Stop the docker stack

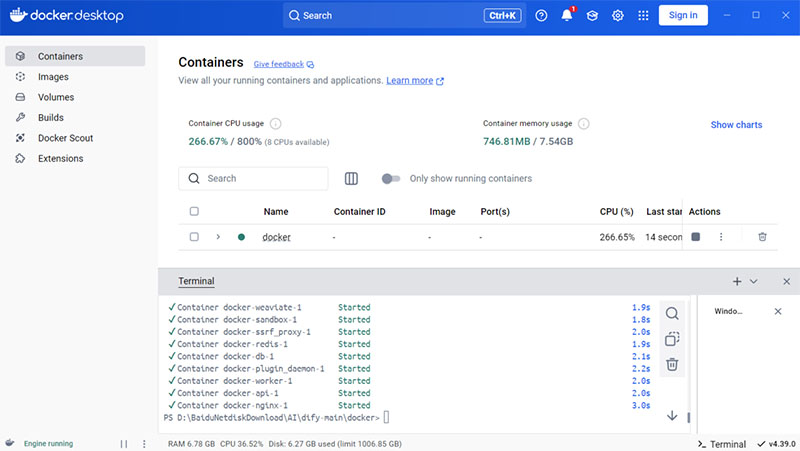(695, 237)
